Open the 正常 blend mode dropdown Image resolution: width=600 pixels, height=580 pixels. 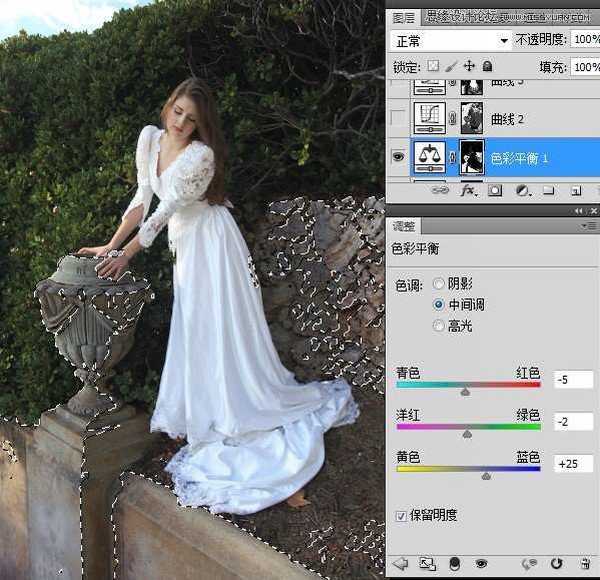450,40
